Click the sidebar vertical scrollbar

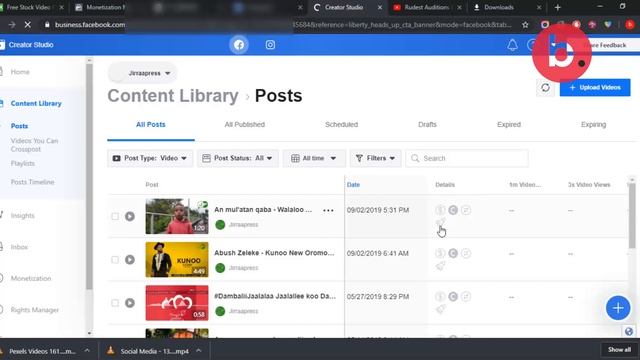(89, 176)
